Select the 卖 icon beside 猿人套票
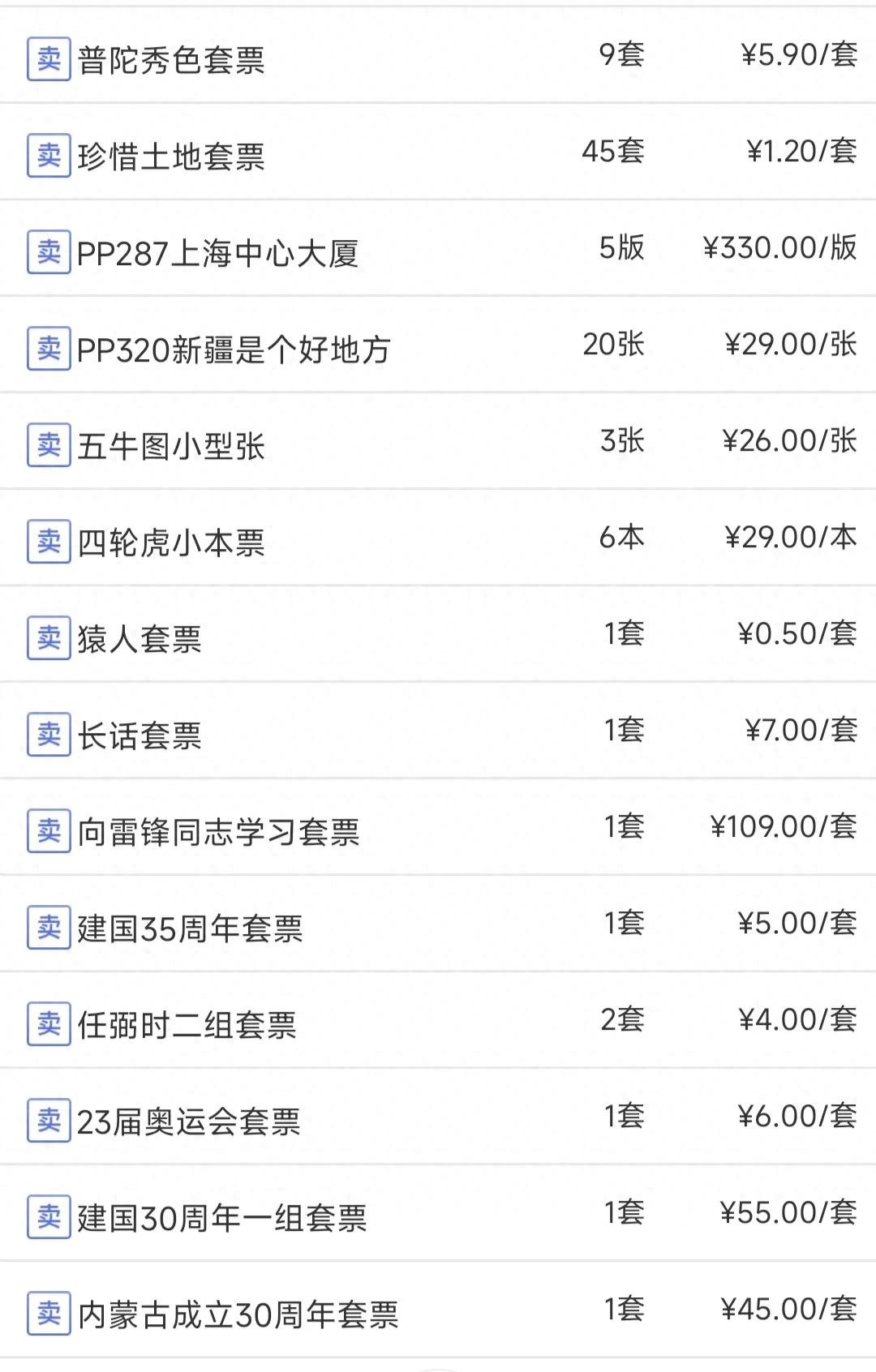876x1372 pixels. (49, 638)
